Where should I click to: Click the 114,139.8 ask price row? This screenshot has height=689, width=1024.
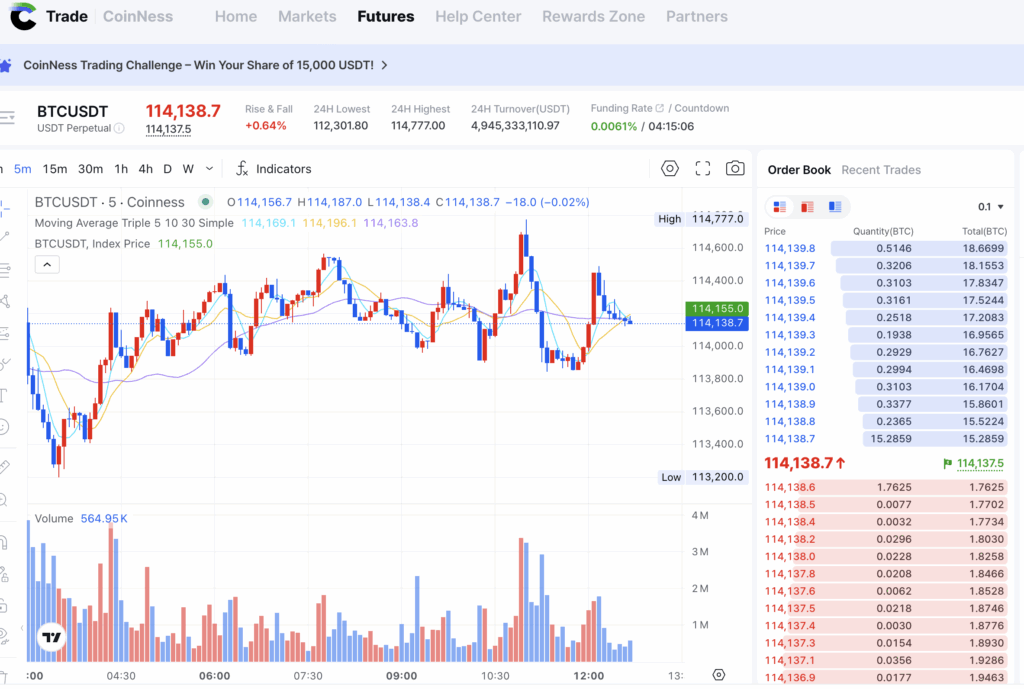coord(885,248)
